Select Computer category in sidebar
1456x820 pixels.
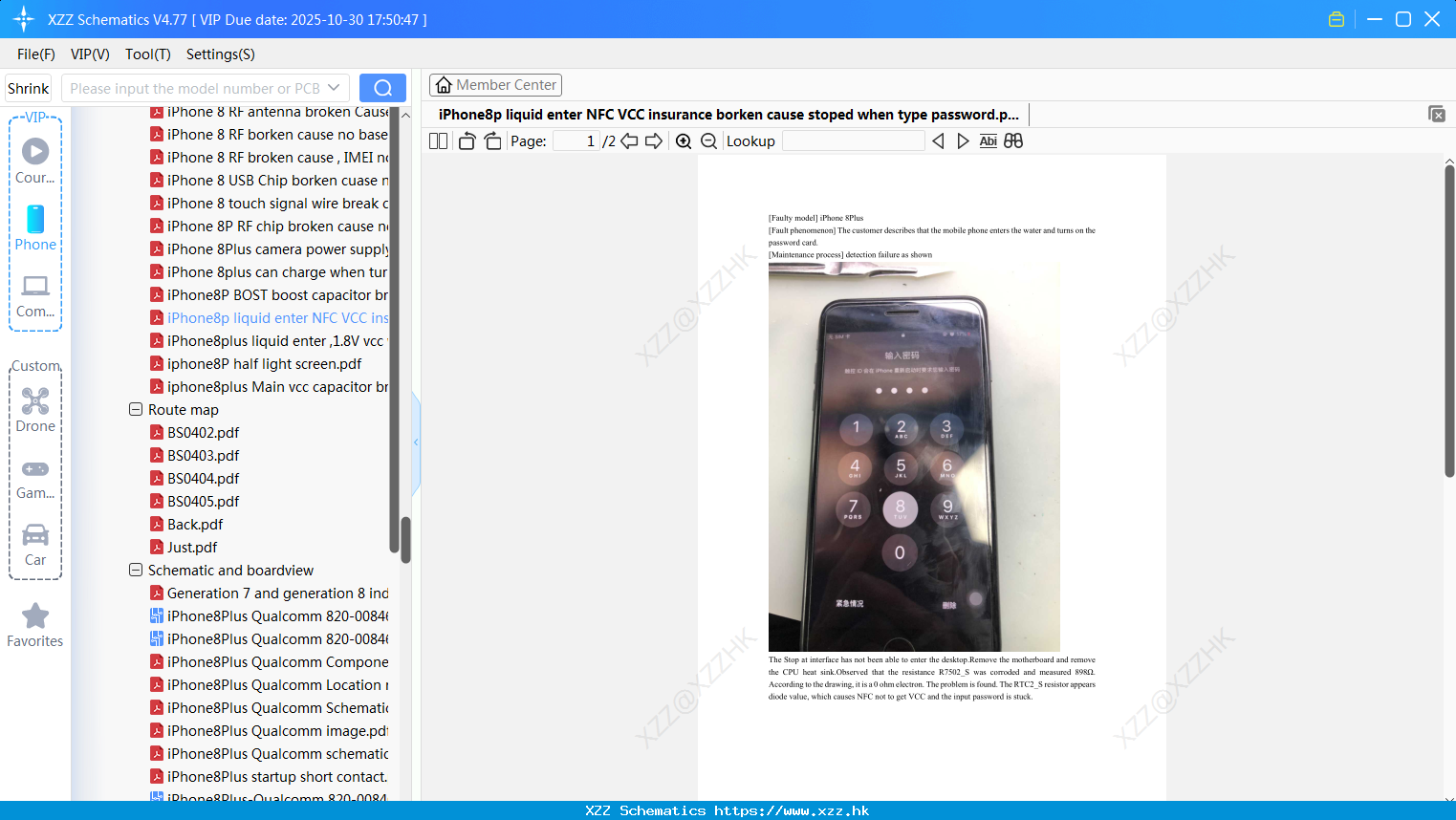pyautogui.click(x=35, y=295)
